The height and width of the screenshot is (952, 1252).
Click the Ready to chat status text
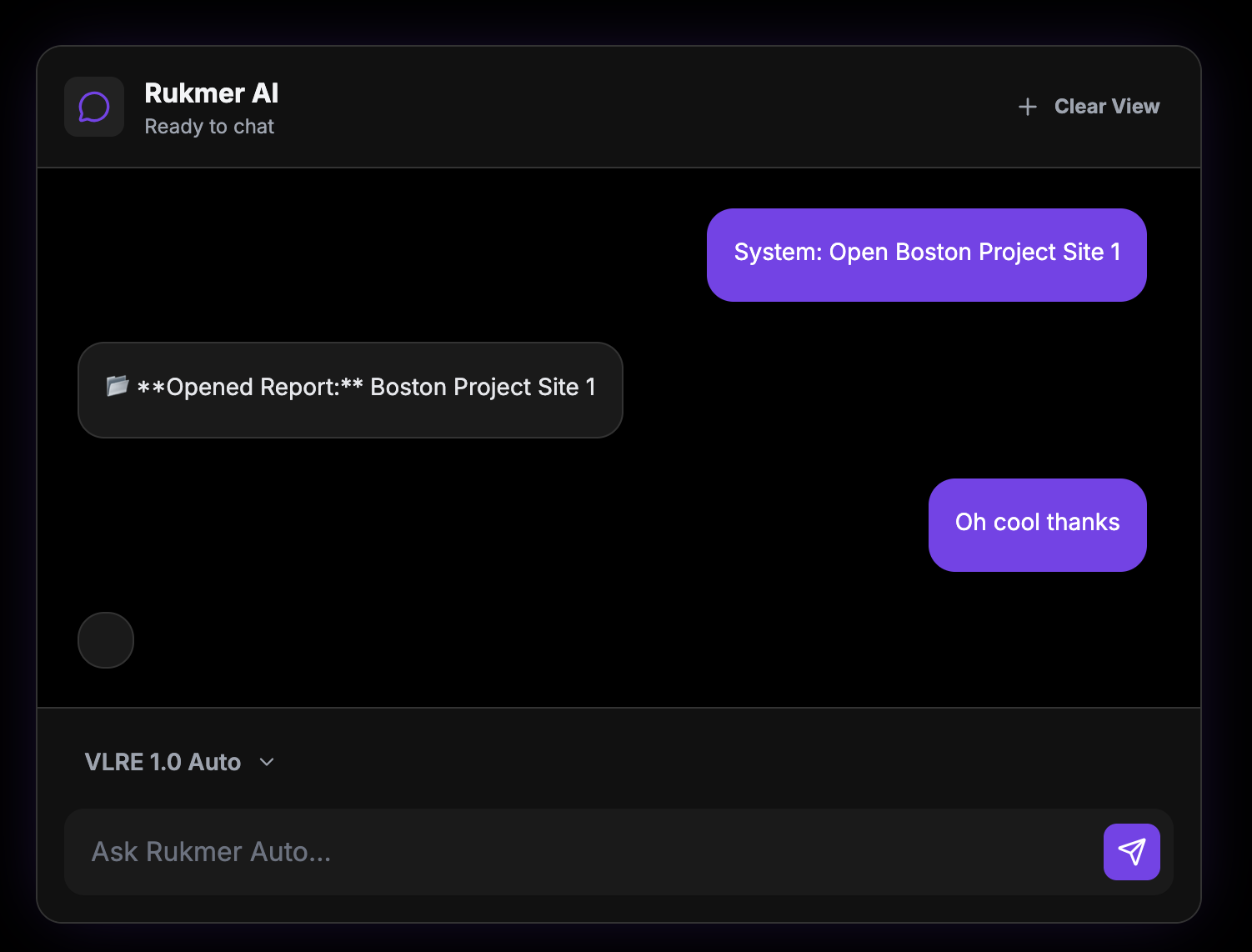(209, 126)
